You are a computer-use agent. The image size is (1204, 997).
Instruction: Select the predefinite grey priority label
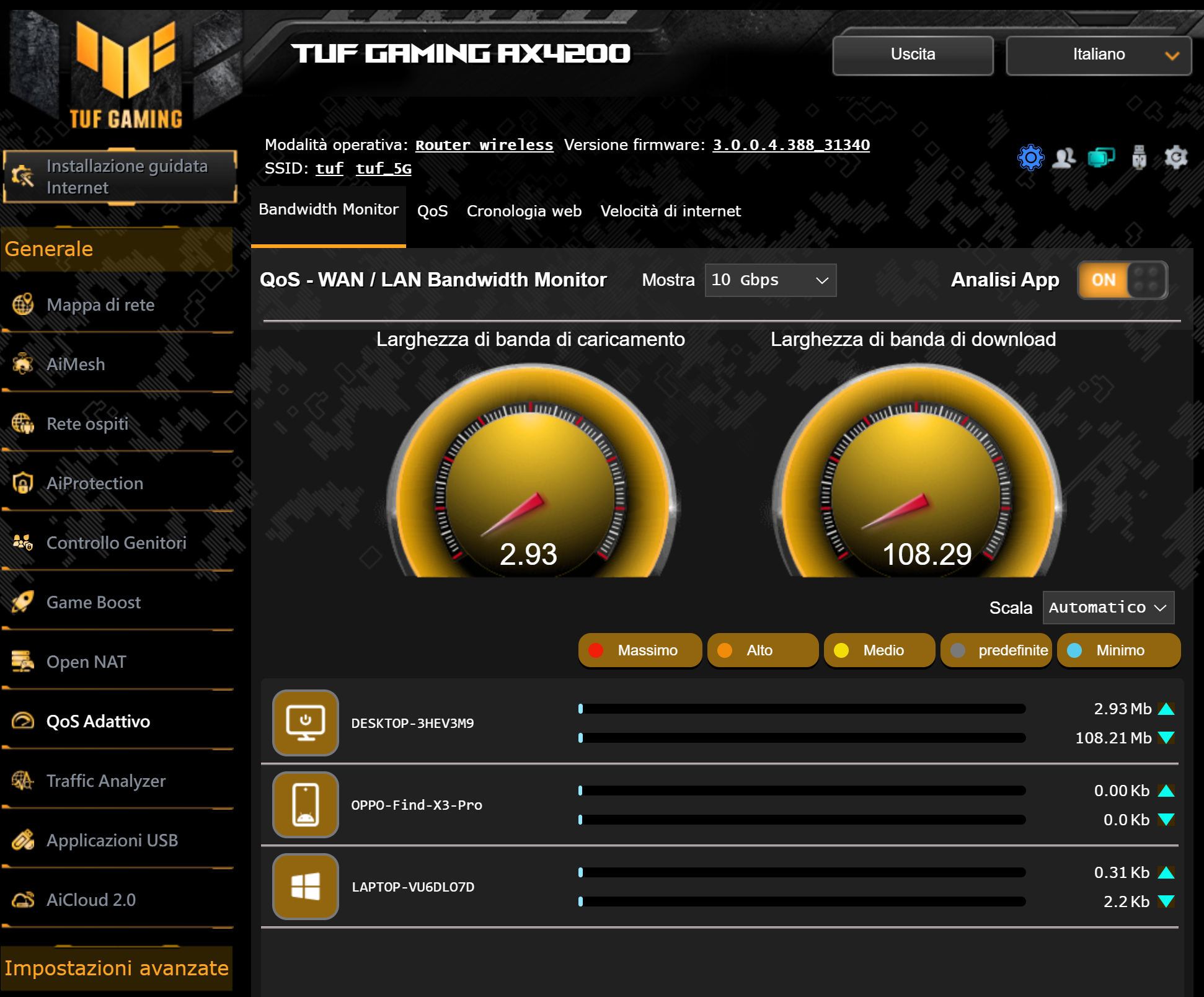(x=996, y=650)
